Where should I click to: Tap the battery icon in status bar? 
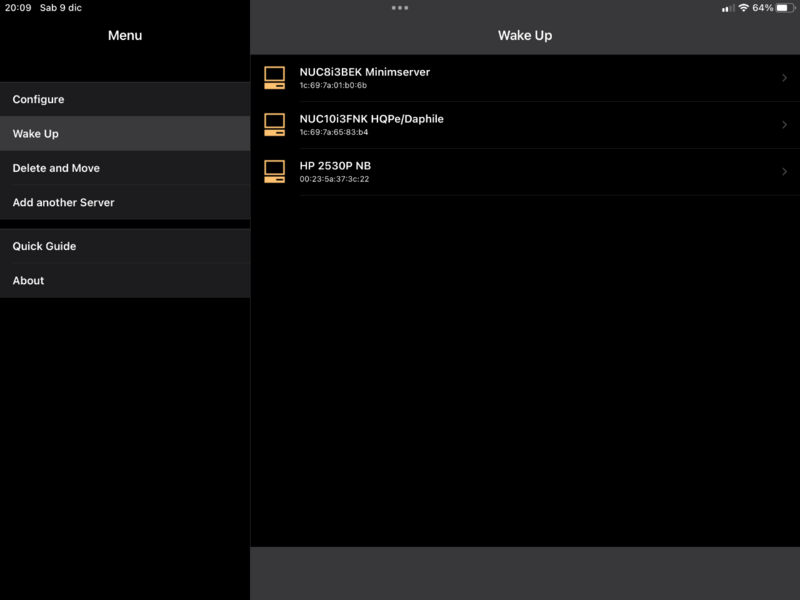[785, 8]
